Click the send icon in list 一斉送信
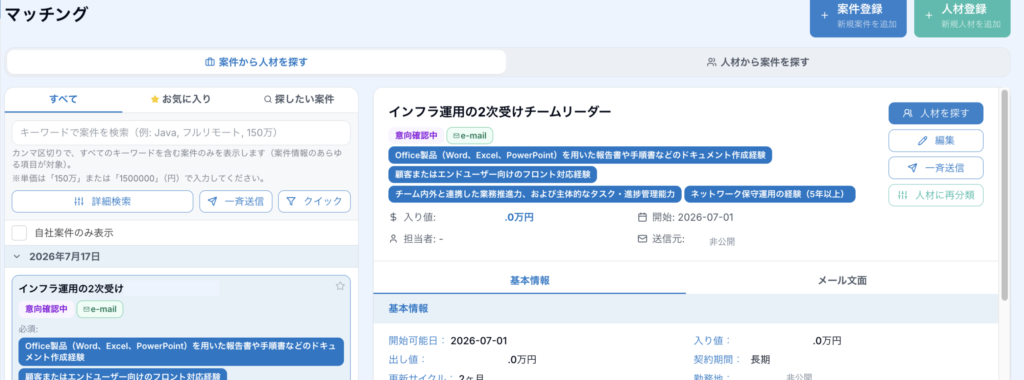The image size is (1024, 380). pyautogui.click(x=212, y=202)
